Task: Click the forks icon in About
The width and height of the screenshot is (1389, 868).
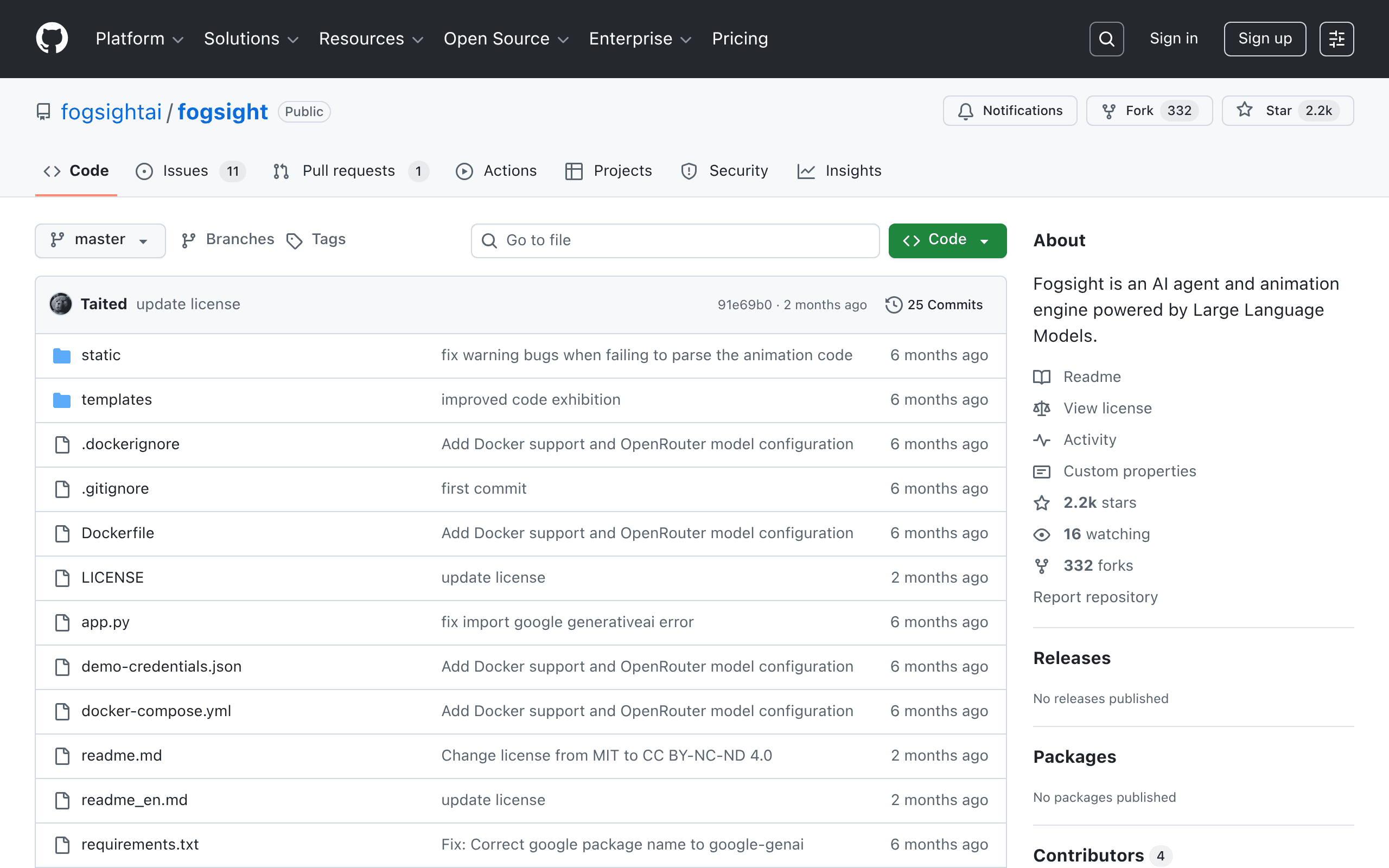Action: (1042, 566)
